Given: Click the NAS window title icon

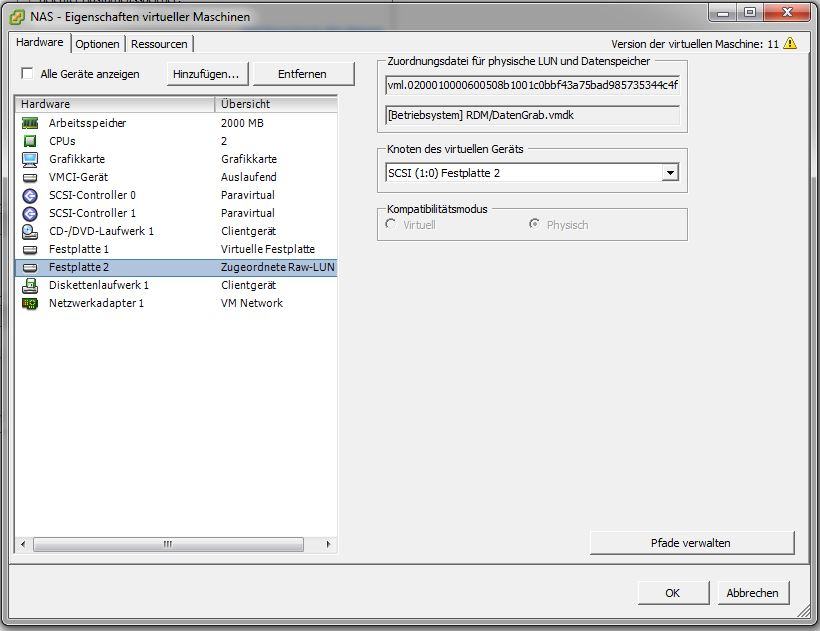Looking at the screenshot, I should (17, 17).
